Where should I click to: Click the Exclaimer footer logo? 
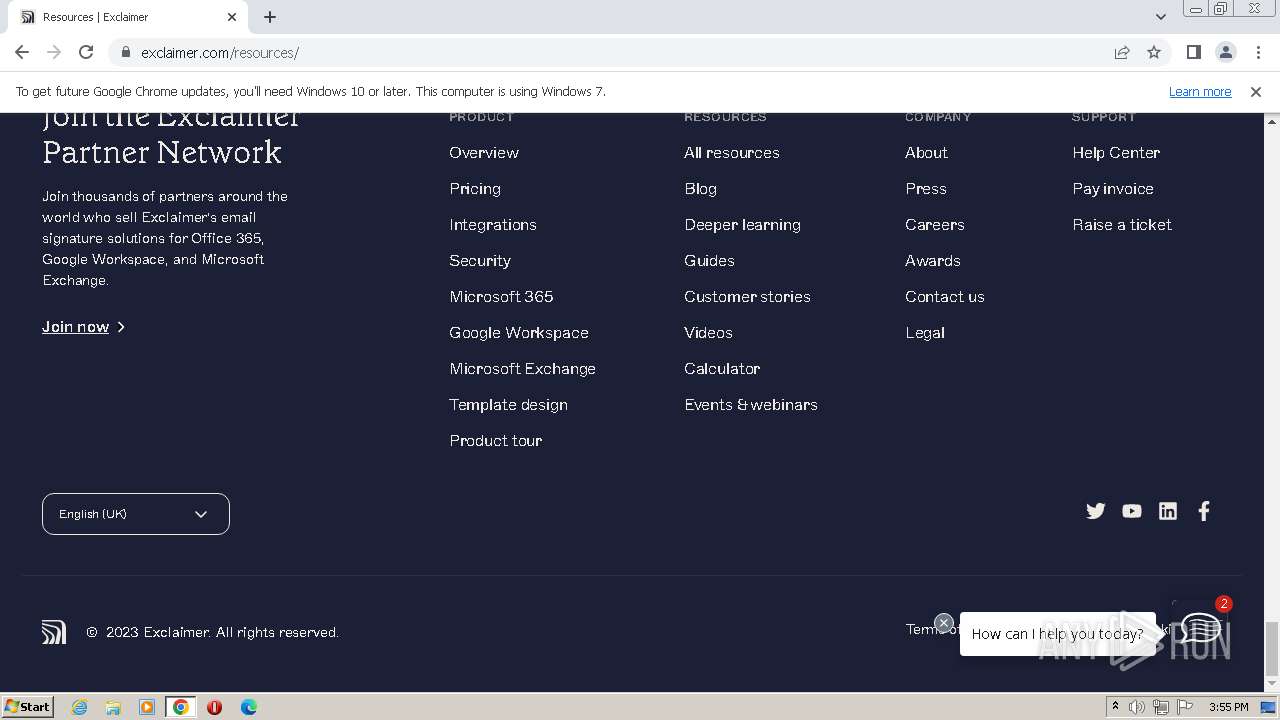(x=54, y=632)
